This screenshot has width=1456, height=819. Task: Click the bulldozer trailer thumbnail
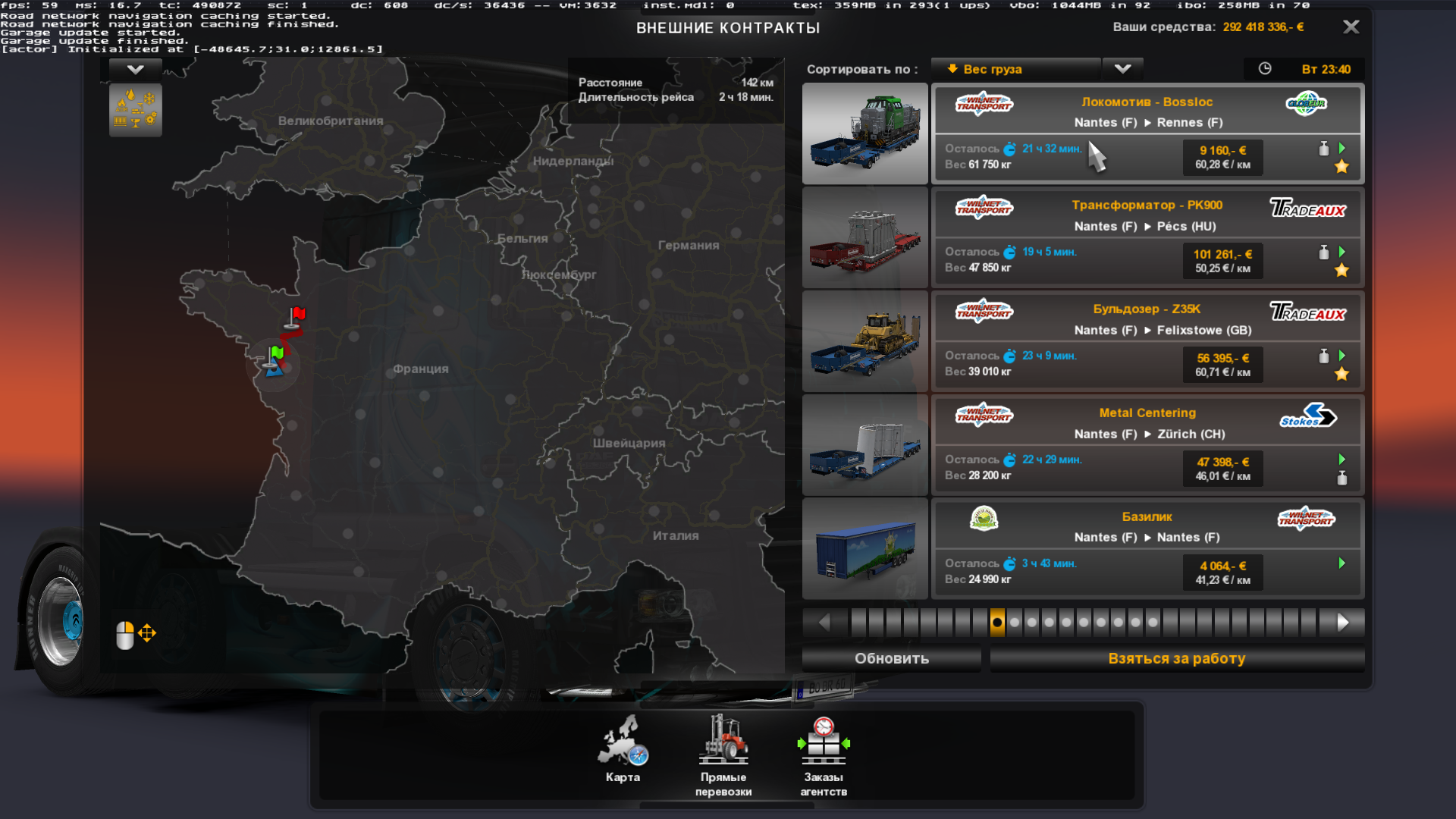[x=865, y=341]
